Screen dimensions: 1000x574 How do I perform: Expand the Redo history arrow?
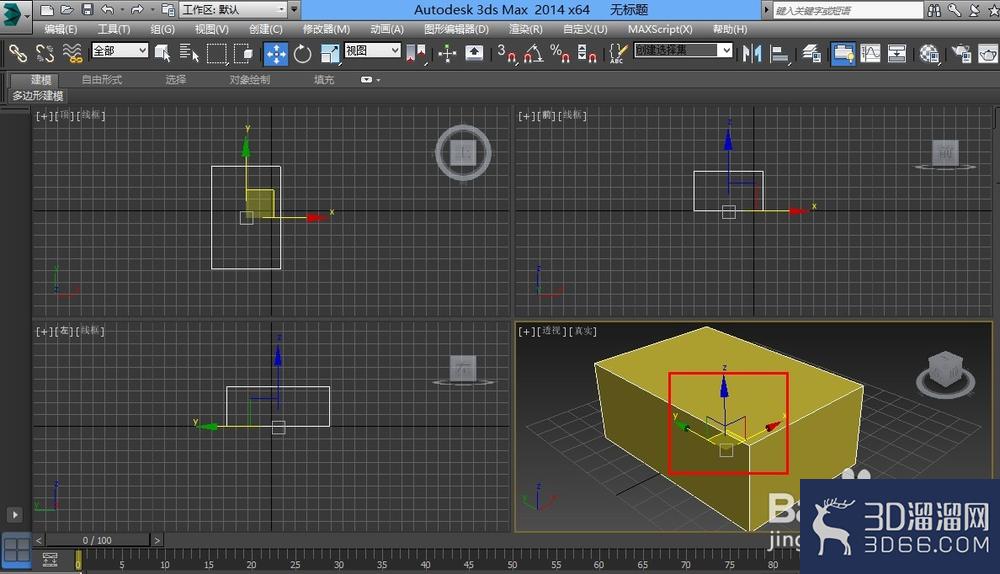click(152, 10)
